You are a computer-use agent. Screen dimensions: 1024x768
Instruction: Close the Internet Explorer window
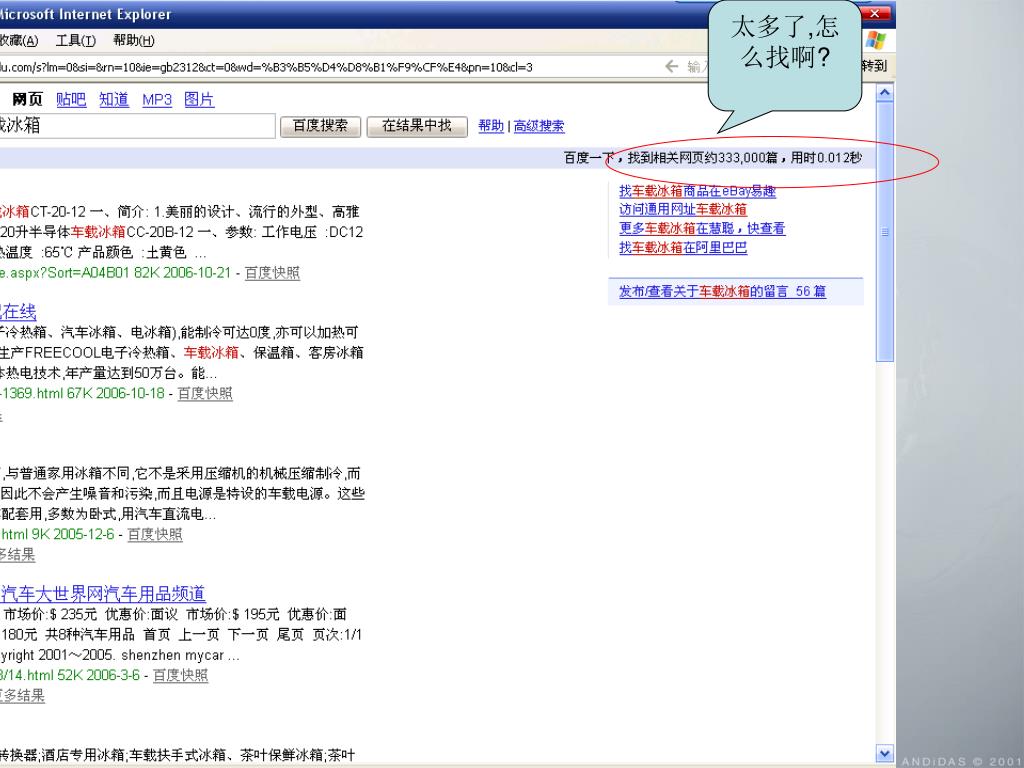(874, 13)
